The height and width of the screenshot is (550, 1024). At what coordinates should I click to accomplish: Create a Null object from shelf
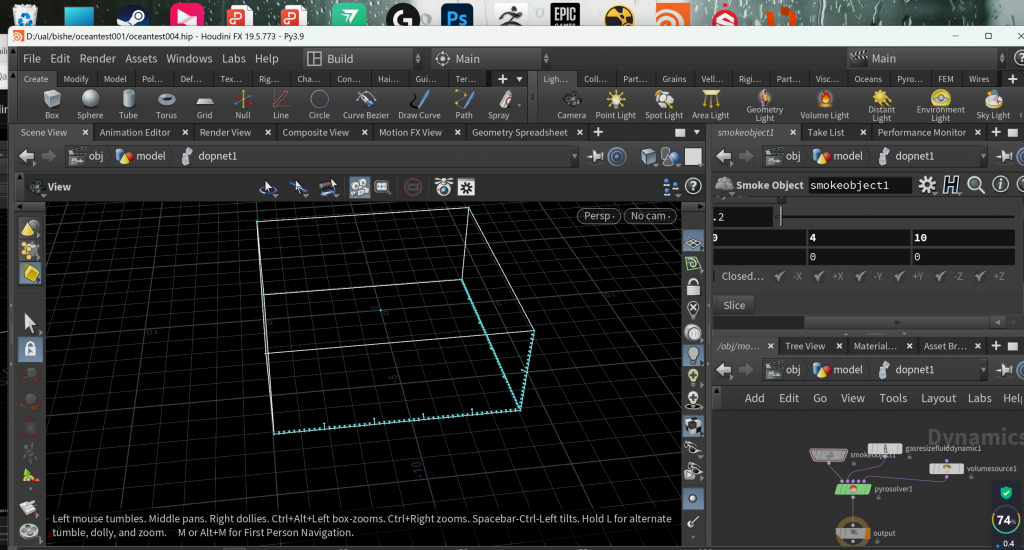242,105
